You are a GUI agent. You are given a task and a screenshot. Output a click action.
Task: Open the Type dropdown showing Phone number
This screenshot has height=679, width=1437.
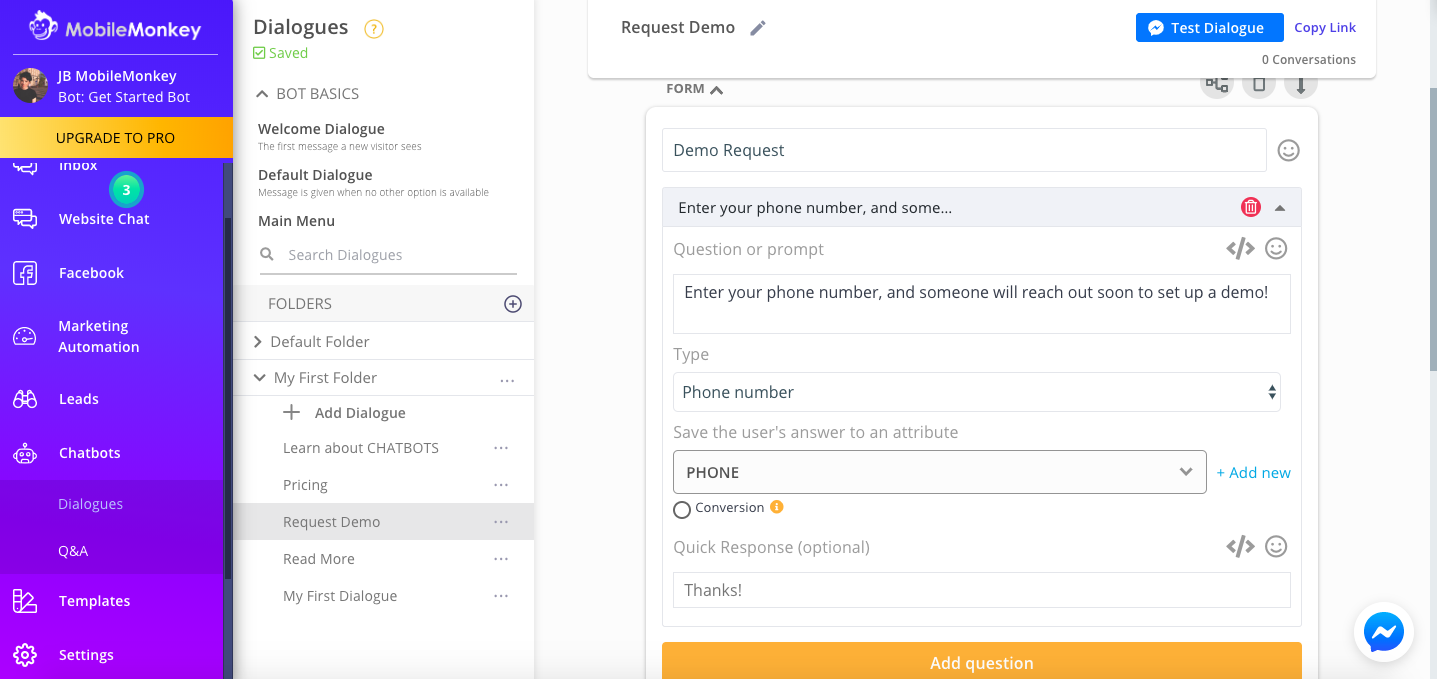[976, 392]
